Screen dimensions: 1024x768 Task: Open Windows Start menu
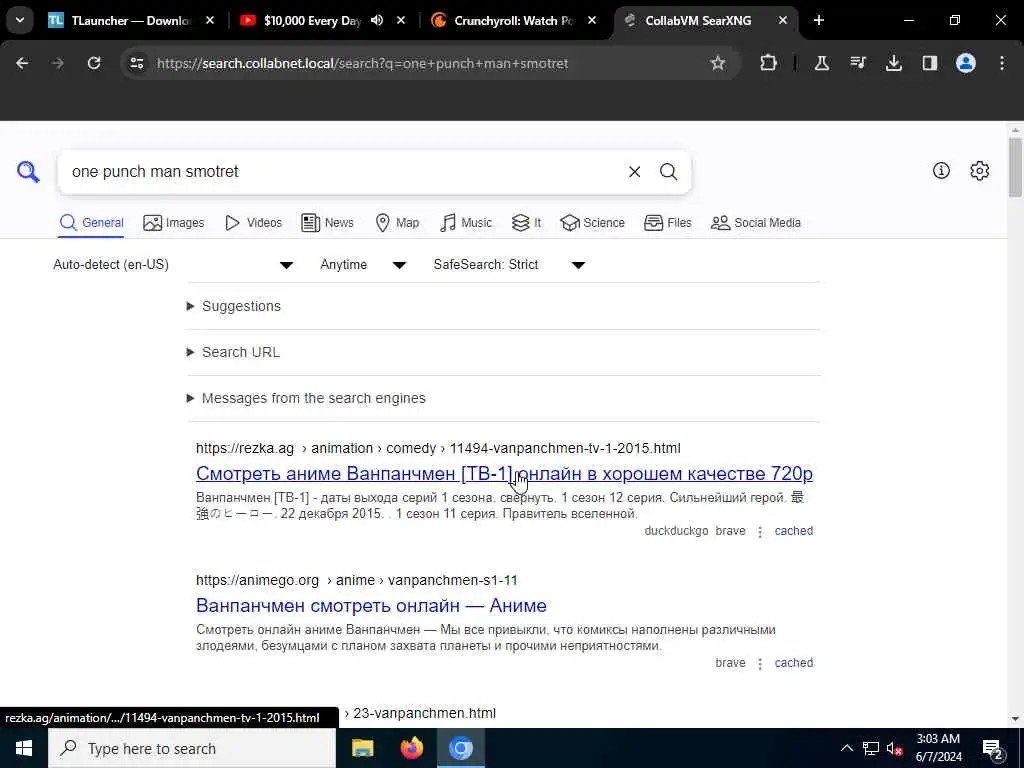pos(24,748)
